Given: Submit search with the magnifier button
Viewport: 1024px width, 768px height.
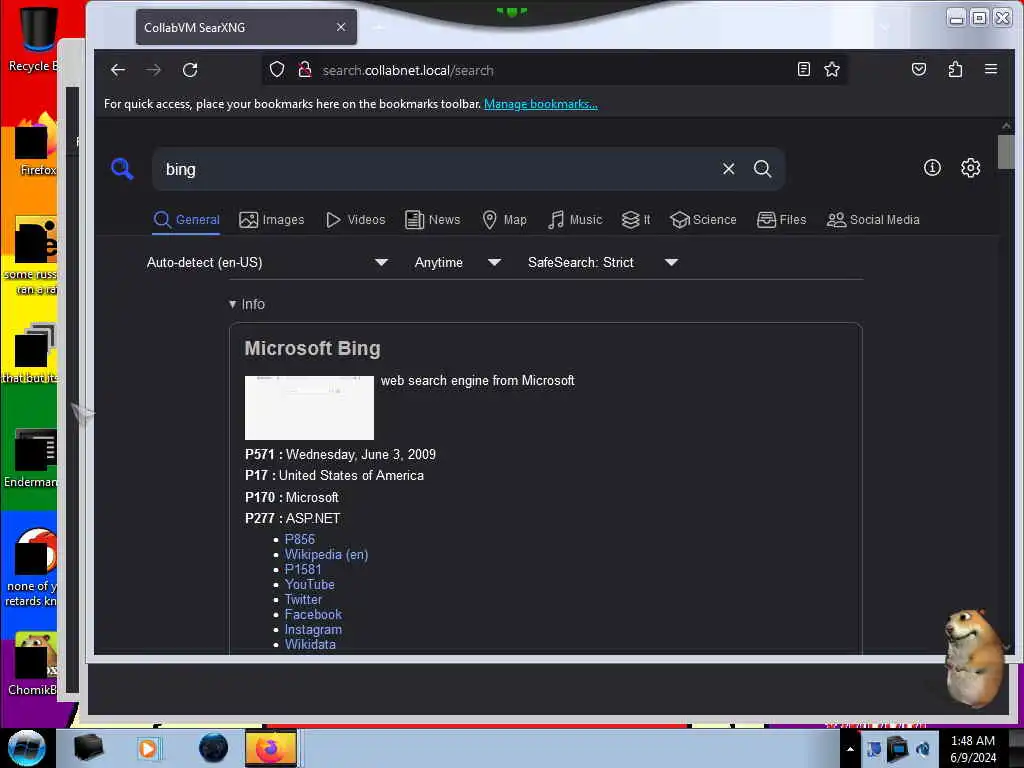Looking at the screenshot, I should click(x=762, y=169).
